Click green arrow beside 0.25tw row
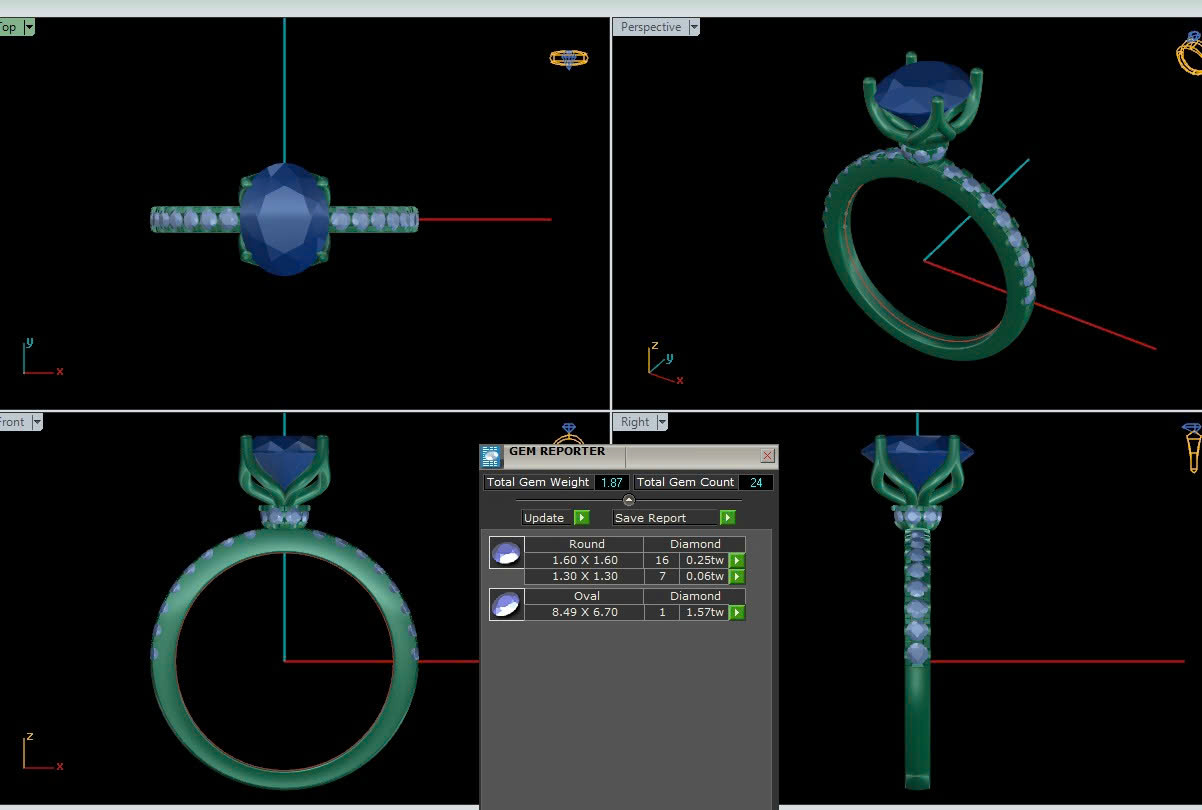Viewport: 1202px width, 810px height. click(737, 561)
